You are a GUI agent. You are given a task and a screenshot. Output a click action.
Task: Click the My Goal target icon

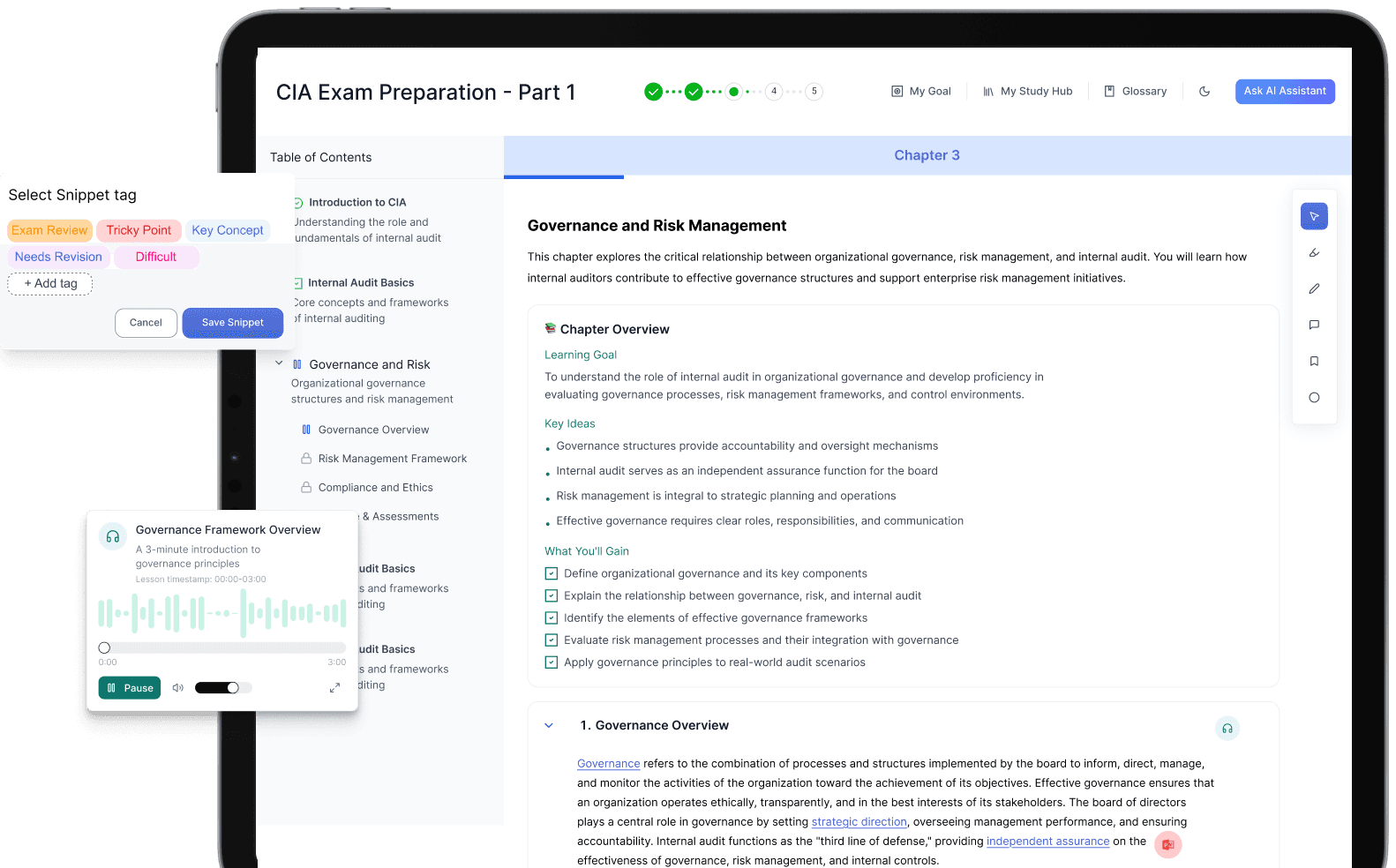(897, 91)
